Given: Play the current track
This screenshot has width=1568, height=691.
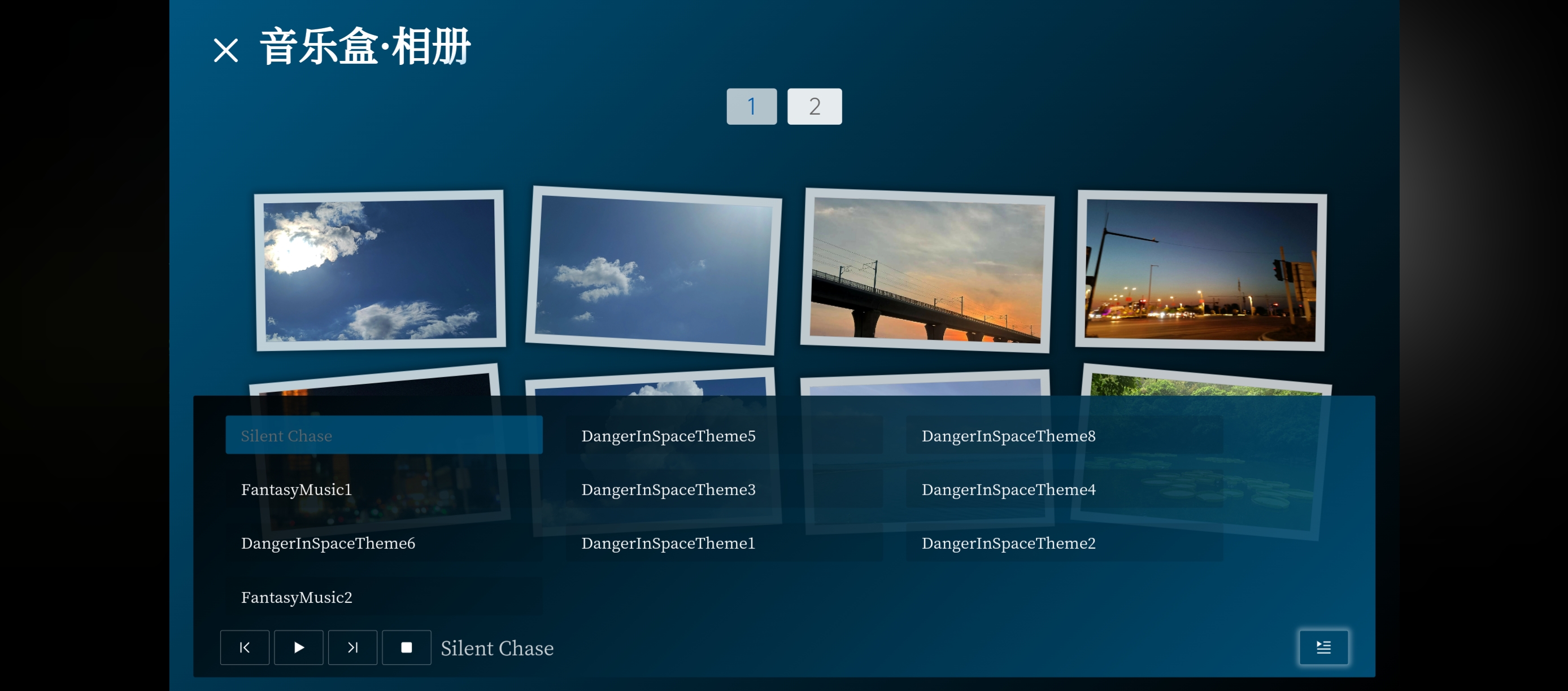Looking at the screenshot, I should pos(298,647).
